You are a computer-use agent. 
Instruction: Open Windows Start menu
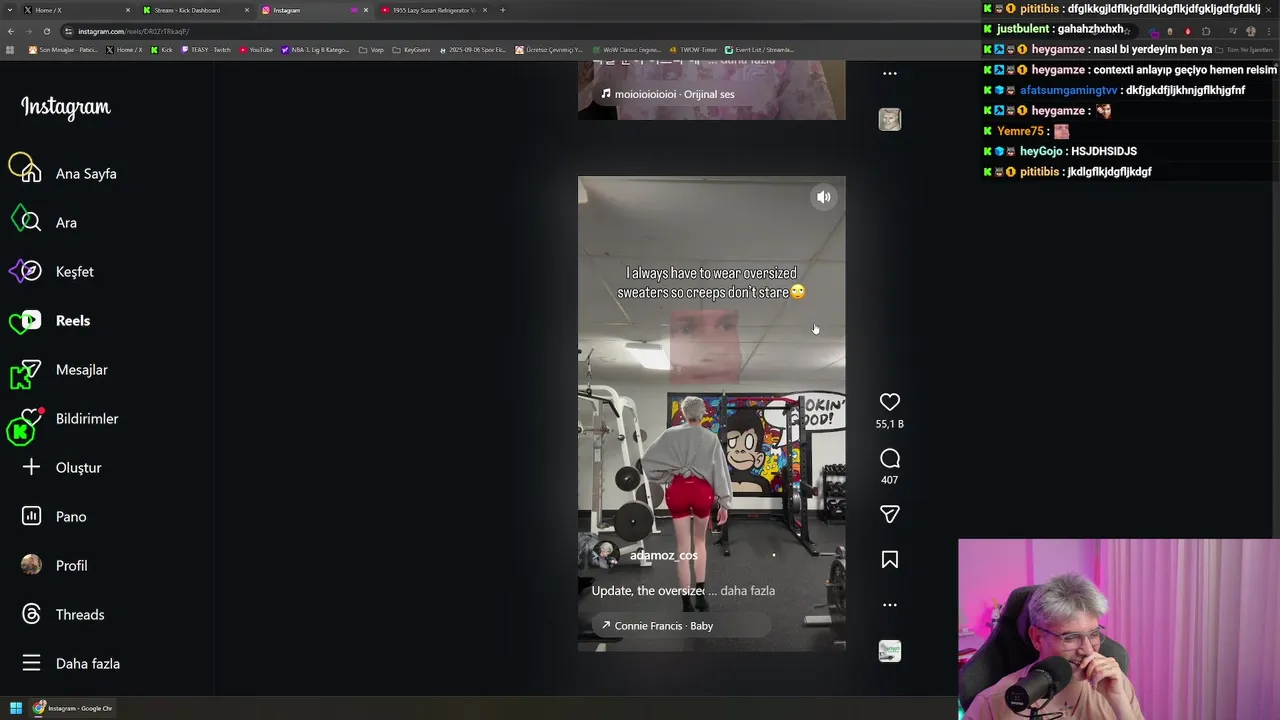click(16, 708)
